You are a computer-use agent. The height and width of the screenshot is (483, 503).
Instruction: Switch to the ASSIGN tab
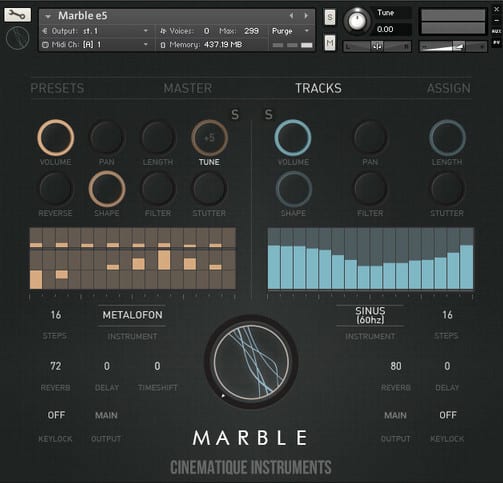(x=449, y=88)
